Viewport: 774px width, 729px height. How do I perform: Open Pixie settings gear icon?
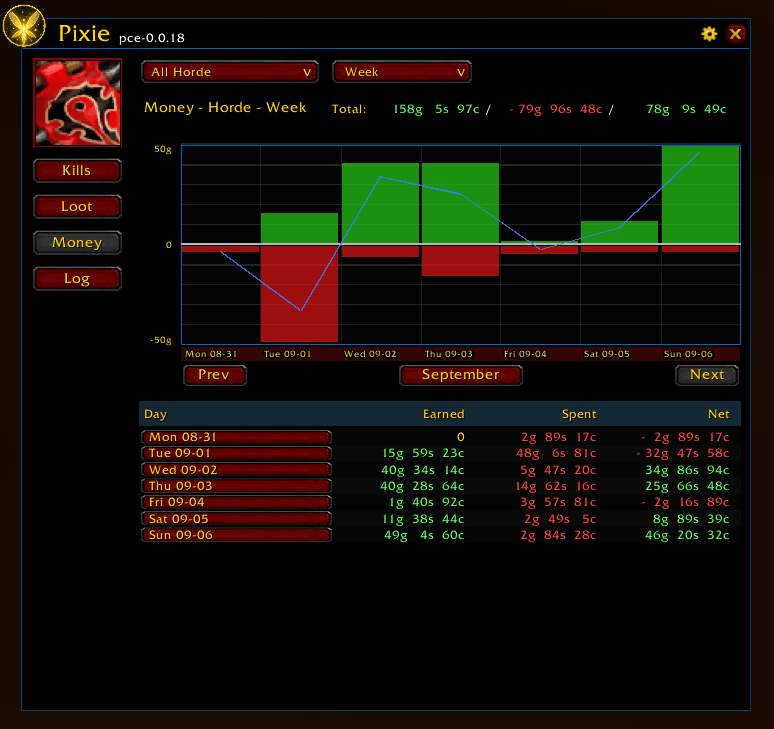tap(709, 34)
